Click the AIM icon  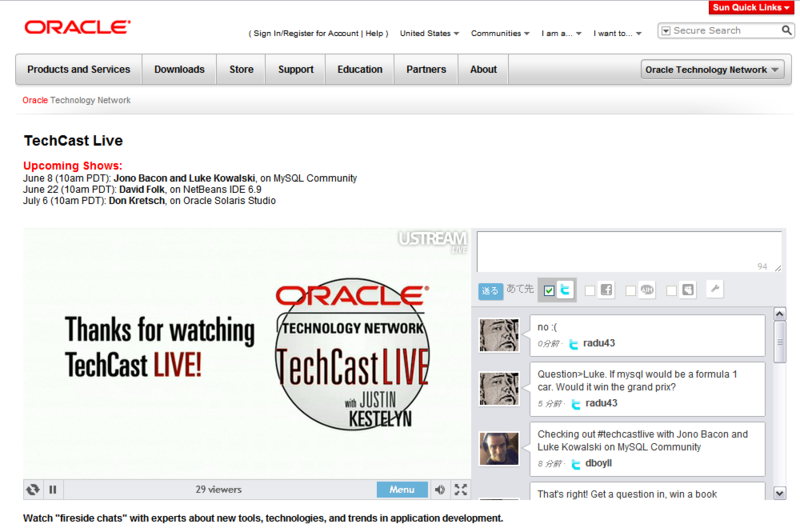(x=647, y=290)
